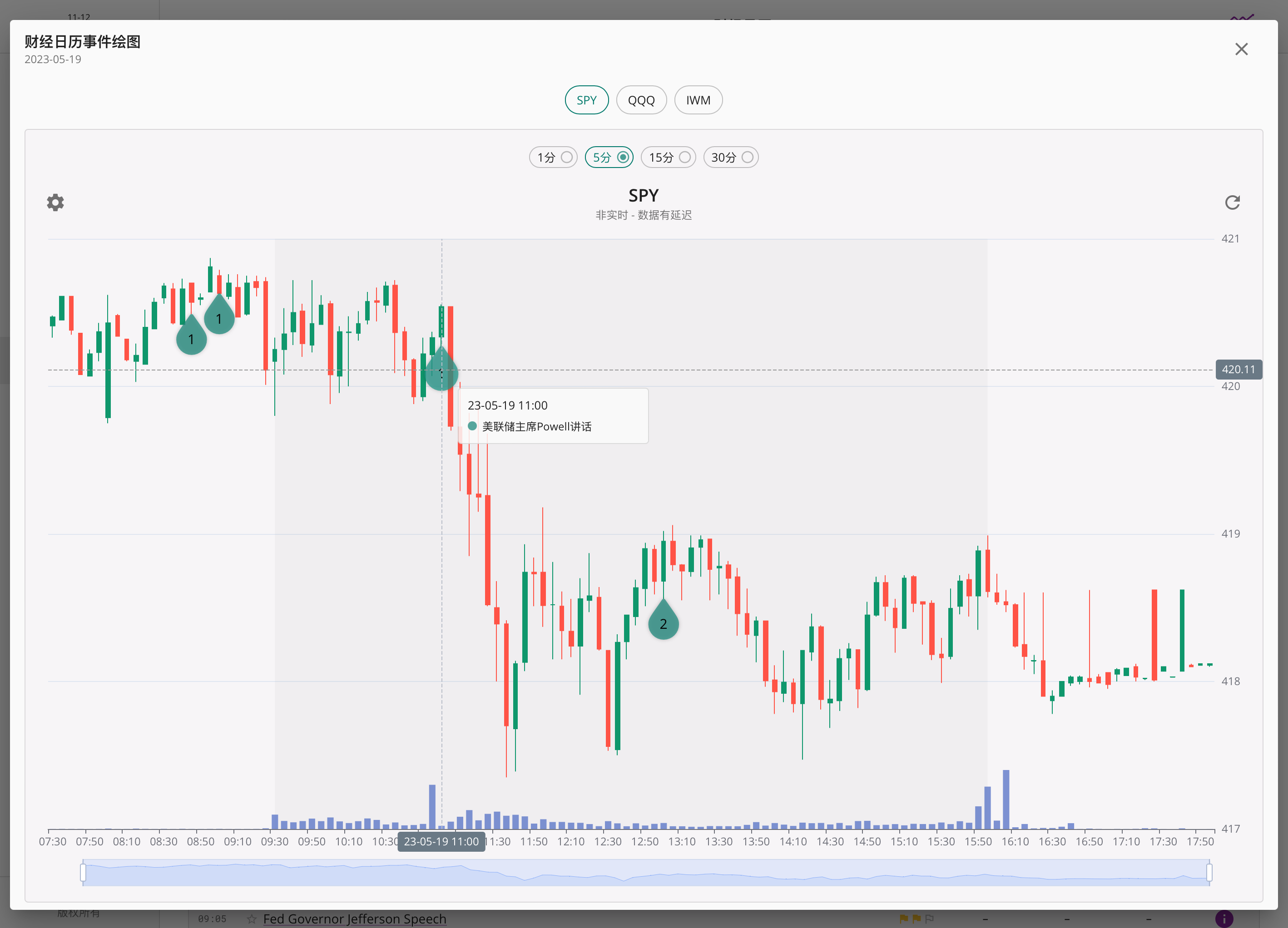Click the purple info icon at bottom right
The width and height of the screenshot is (1288, 928).
1224,918
